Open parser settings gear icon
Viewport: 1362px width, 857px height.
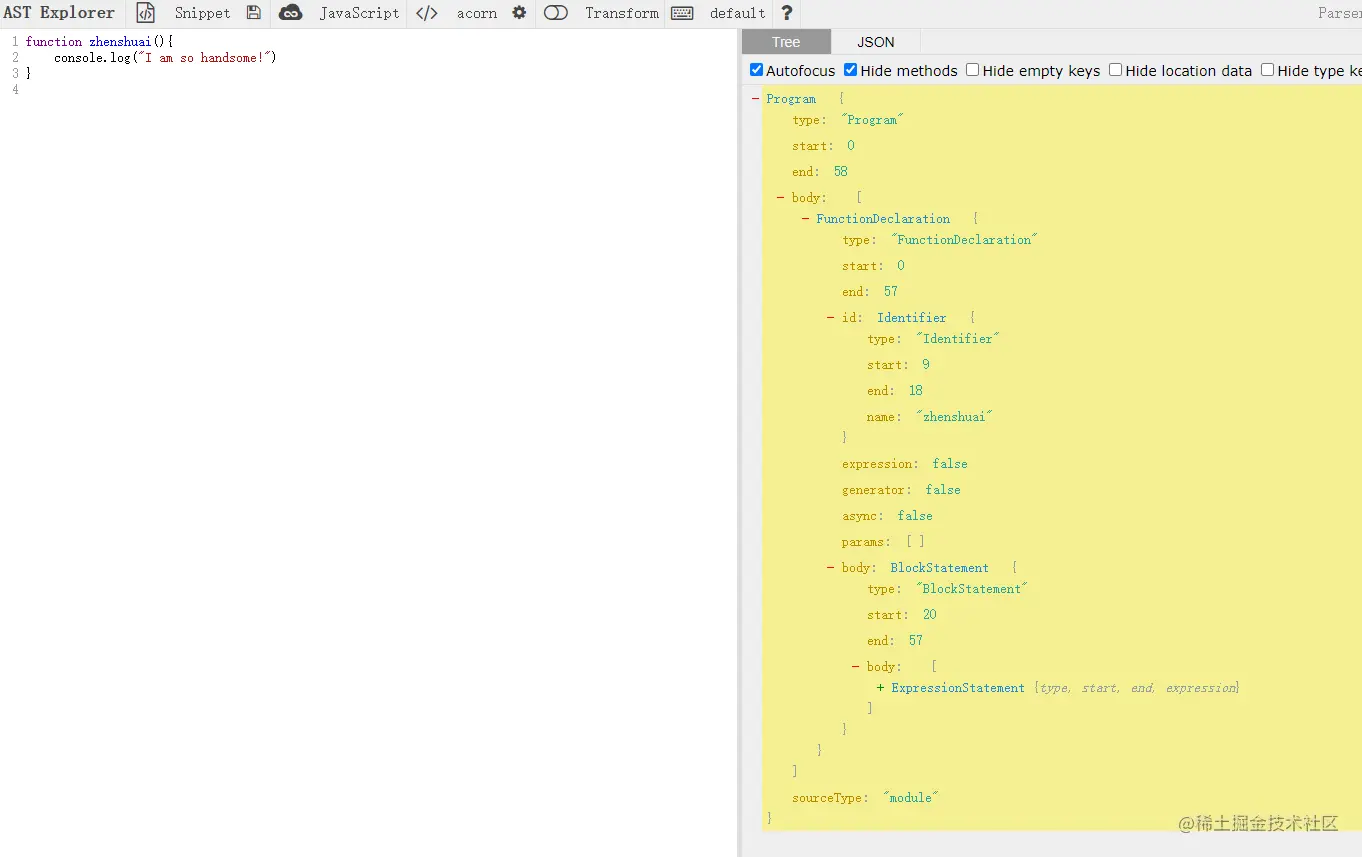(x=519, y=13)
